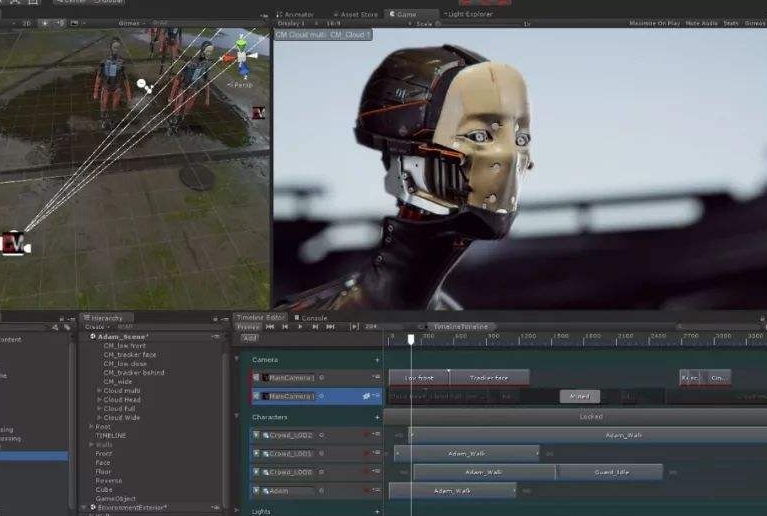Open the Hierarchy panel options menu icon
Viewport: 767px width, 516px height.
click(225, 318)
